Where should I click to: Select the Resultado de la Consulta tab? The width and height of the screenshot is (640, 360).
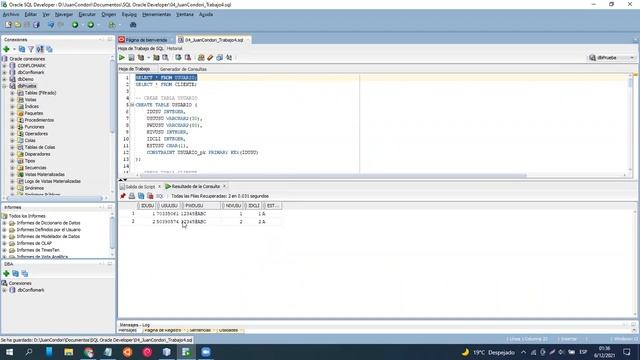(195, 187)
